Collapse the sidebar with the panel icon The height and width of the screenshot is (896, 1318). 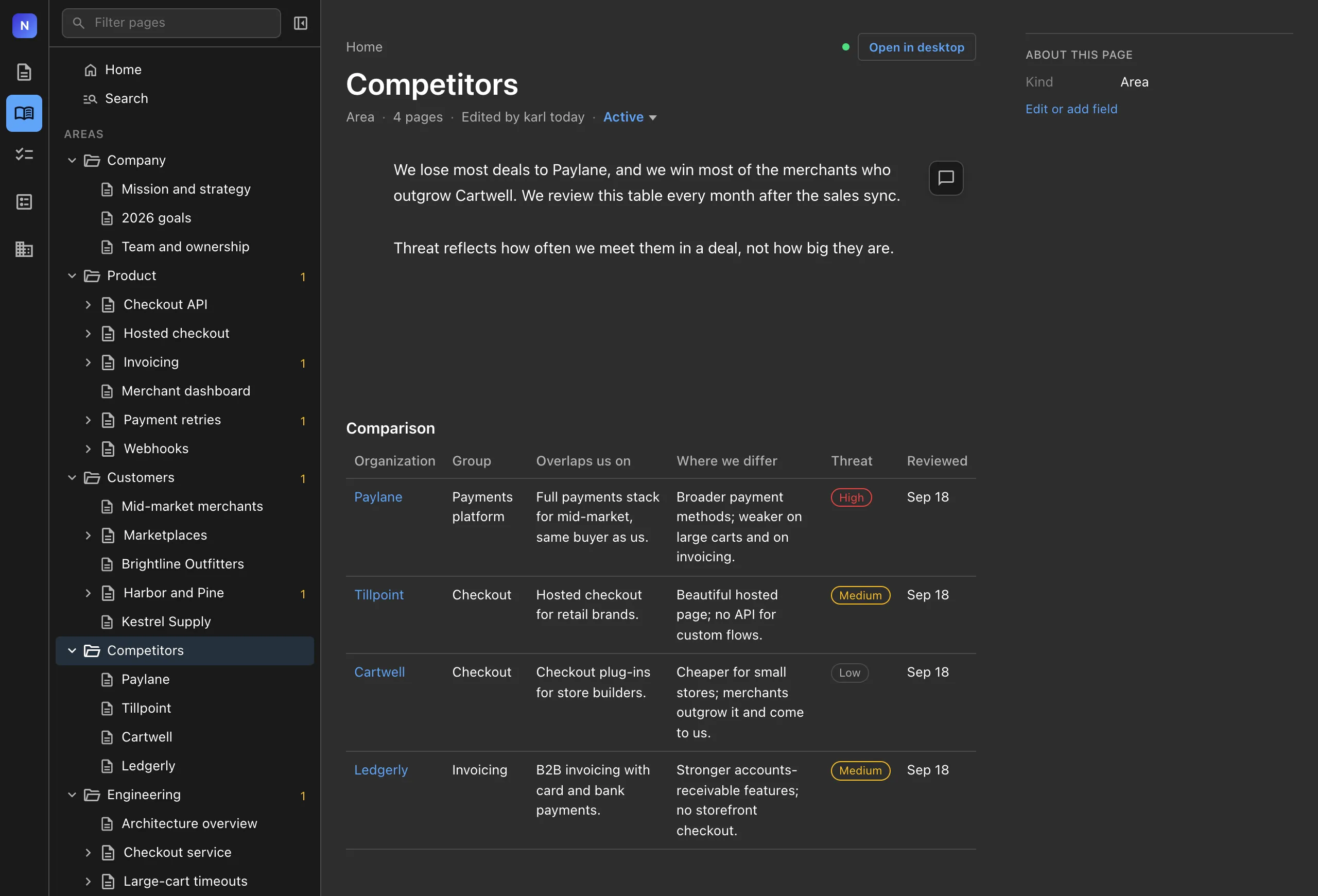pos(301,23)
